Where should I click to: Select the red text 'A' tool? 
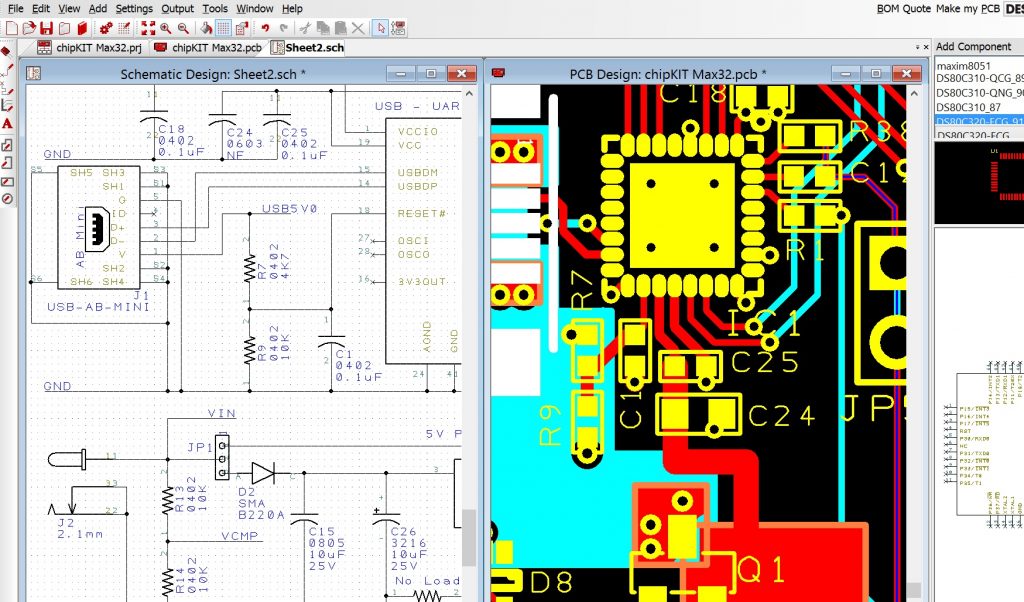(7, 123)
